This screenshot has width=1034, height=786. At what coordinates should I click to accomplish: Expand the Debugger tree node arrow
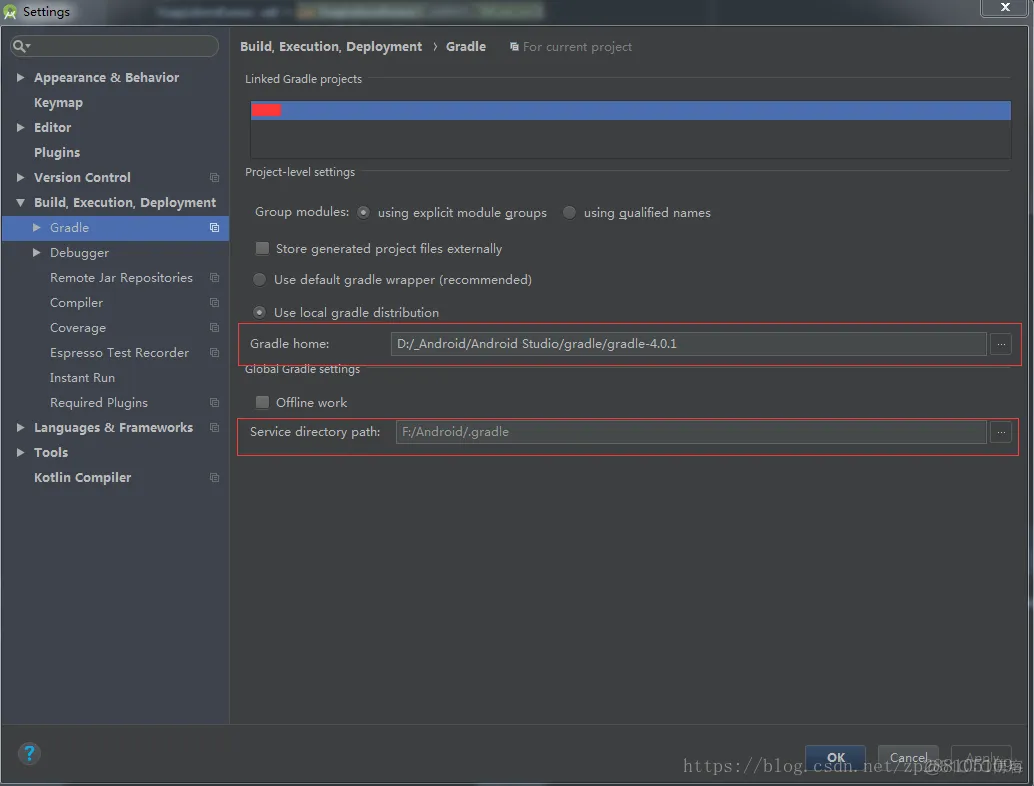(37, 253)
